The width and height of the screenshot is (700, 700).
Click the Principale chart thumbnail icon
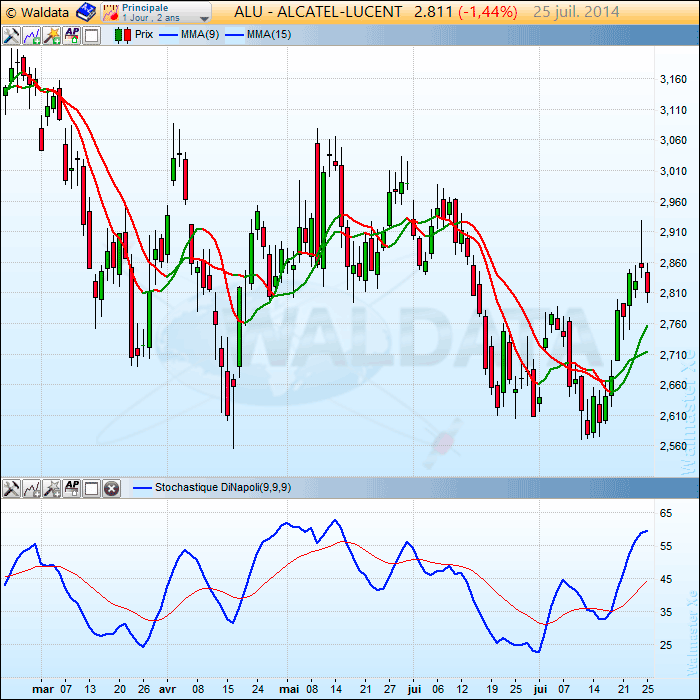(x=110, y=12)
